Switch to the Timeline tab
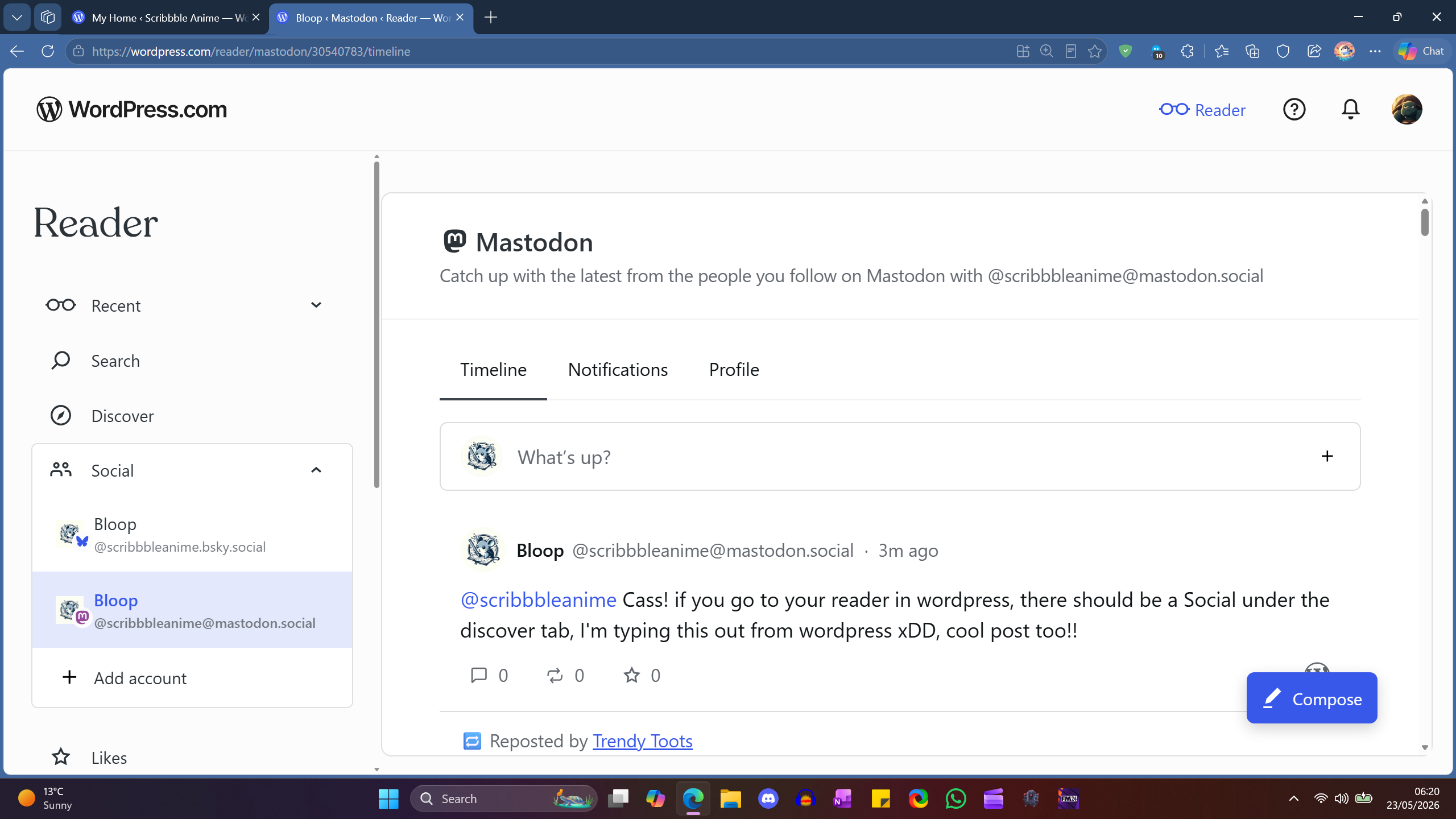This screenshot has width=1456, height=819. pos(493,370)
